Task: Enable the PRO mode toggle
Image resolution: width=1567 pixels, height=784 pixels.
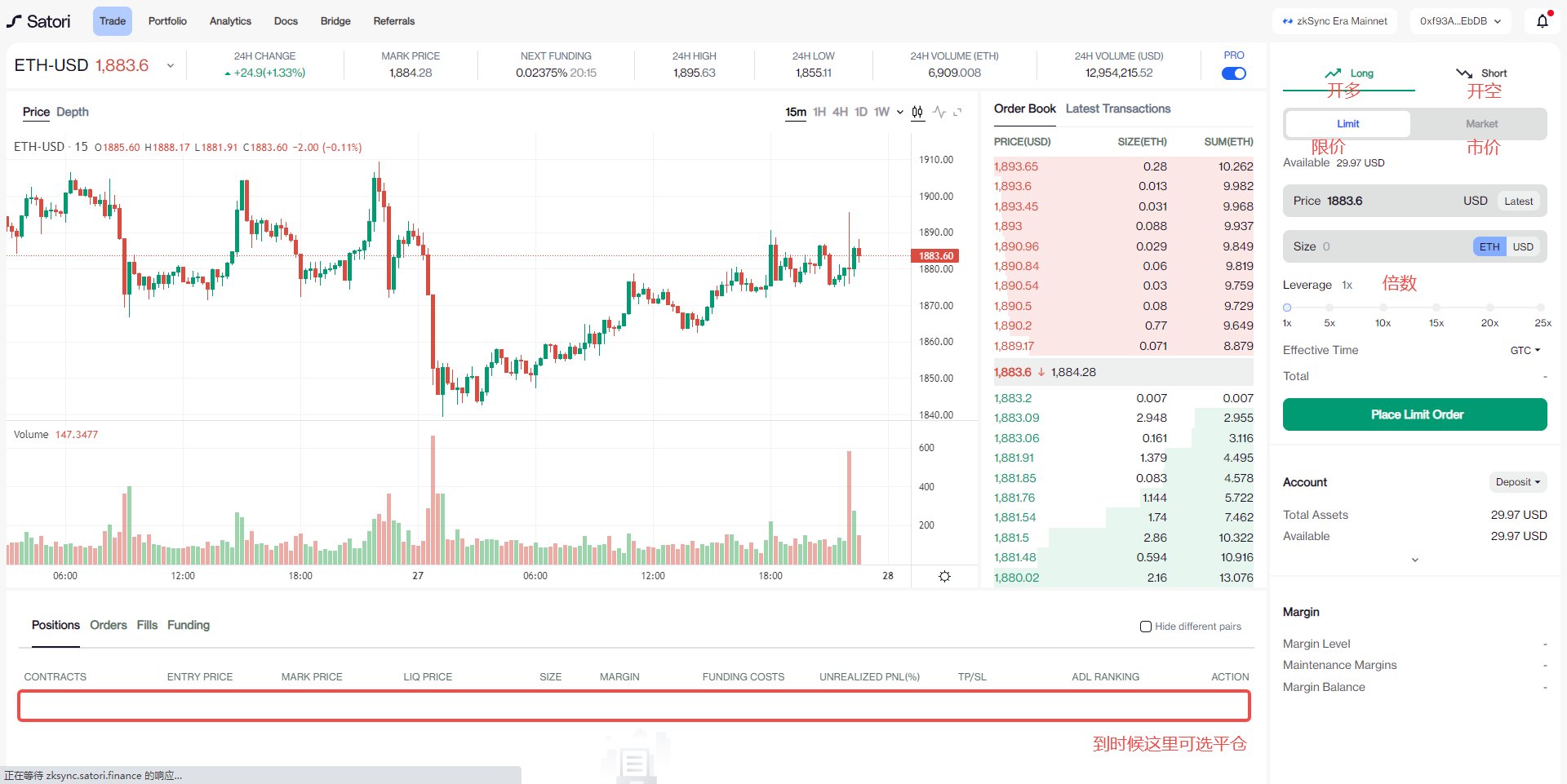Action: coord(1234,73)
